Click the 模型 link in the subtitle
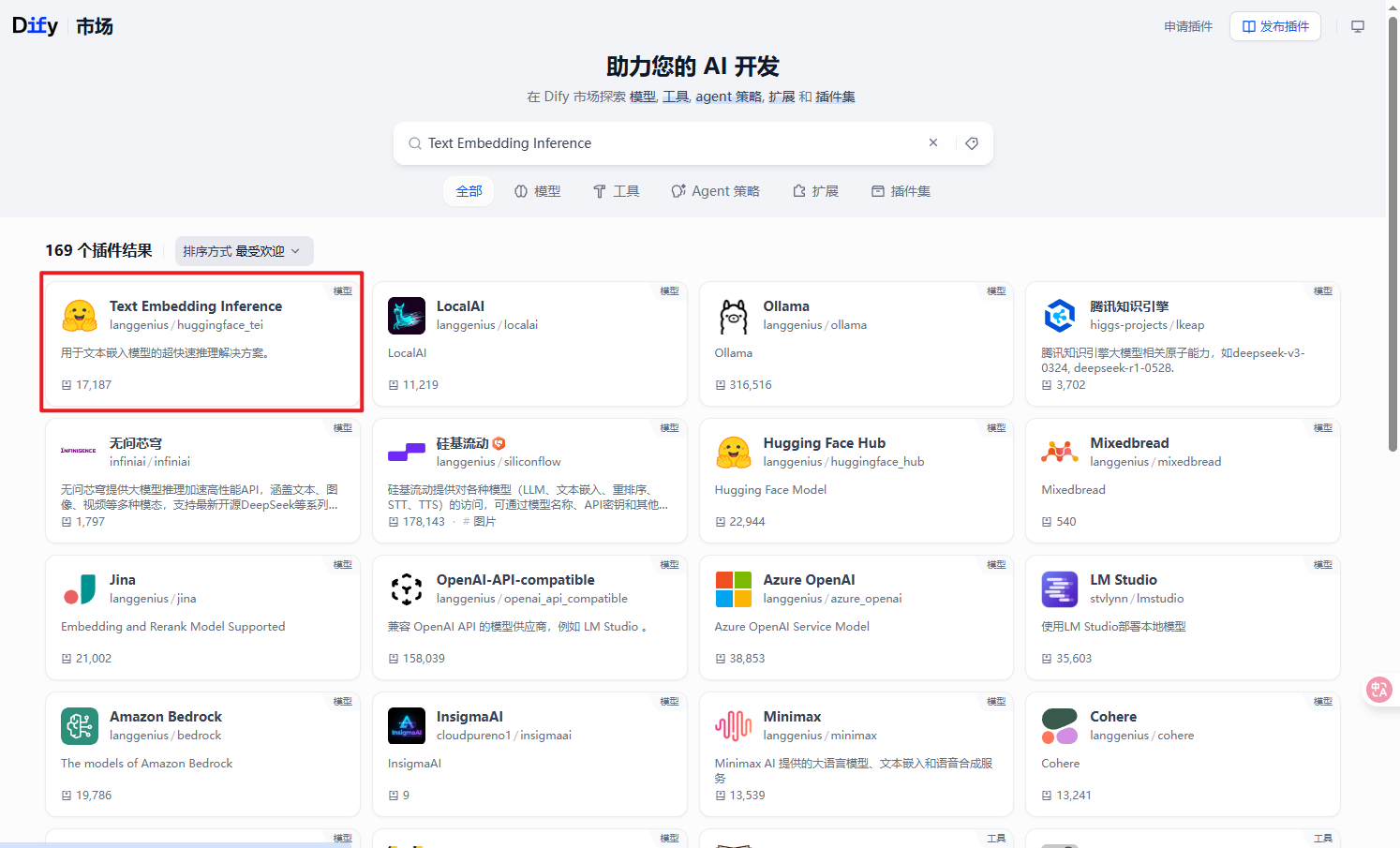 (643, 97)
